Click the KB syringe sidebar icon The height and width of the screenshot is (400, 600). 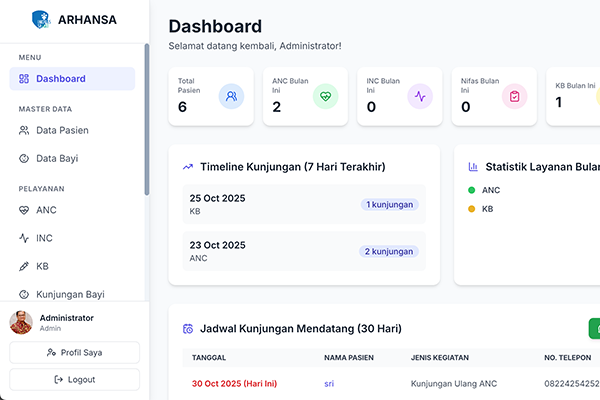(24, 266)
